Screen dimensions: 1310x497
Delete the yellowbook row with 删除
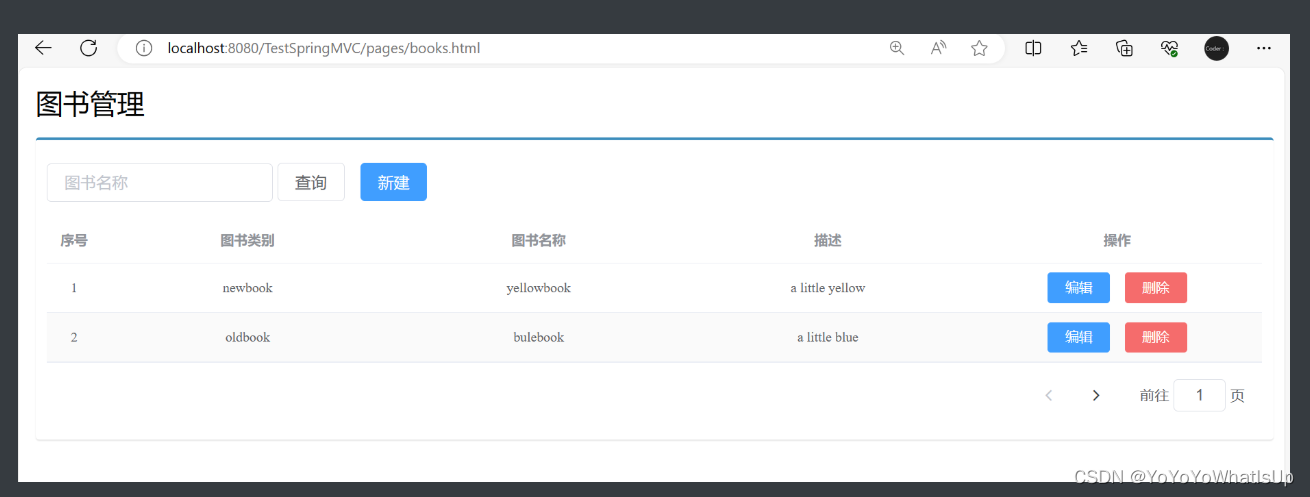coord(1156,288)
